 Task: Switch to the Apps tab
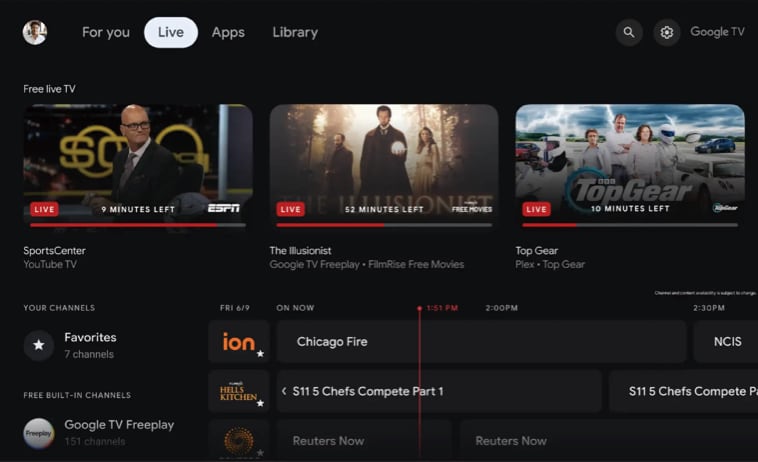click(x=228, y=32)
